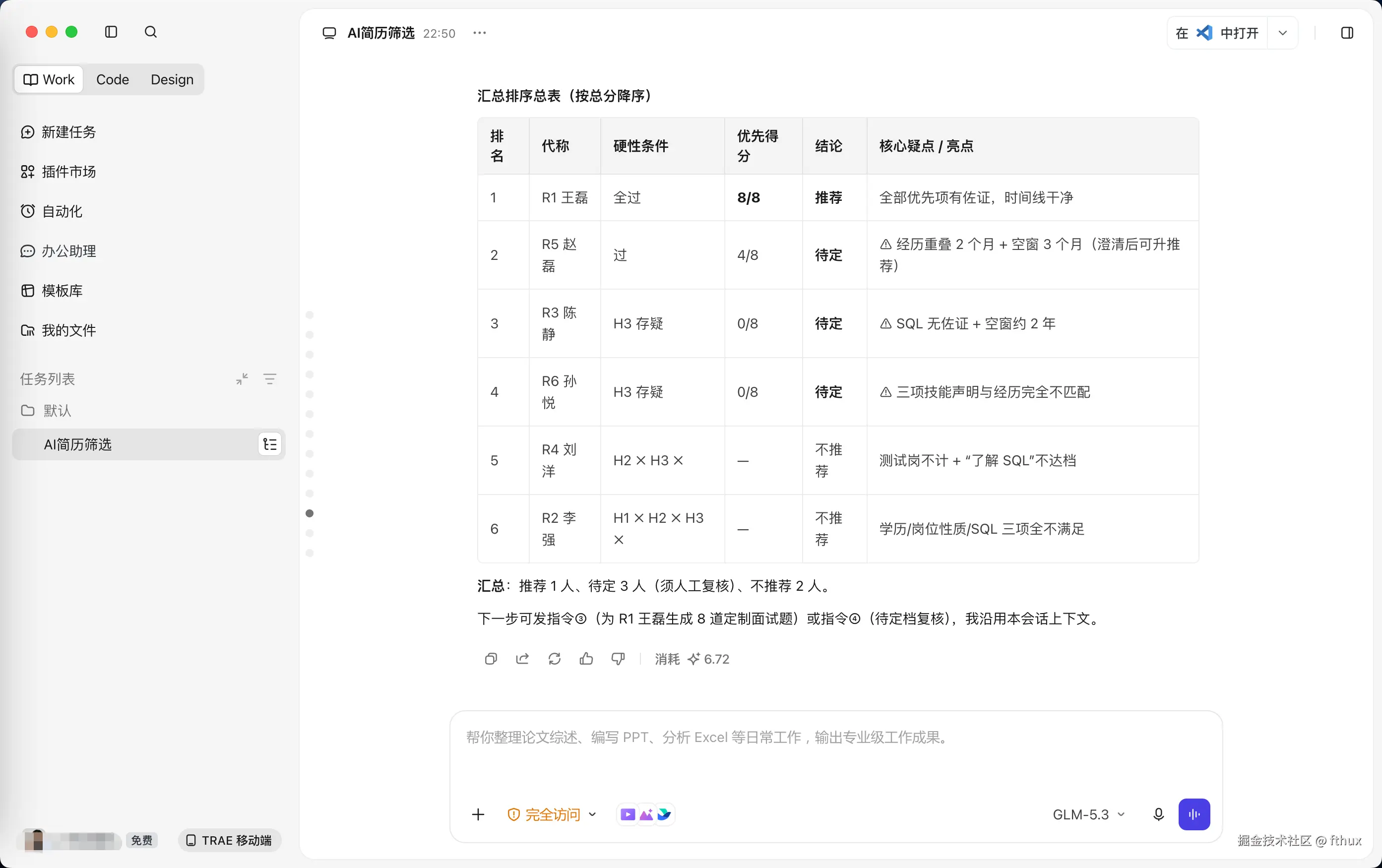Give the response a thumbs up

(586, 659)
